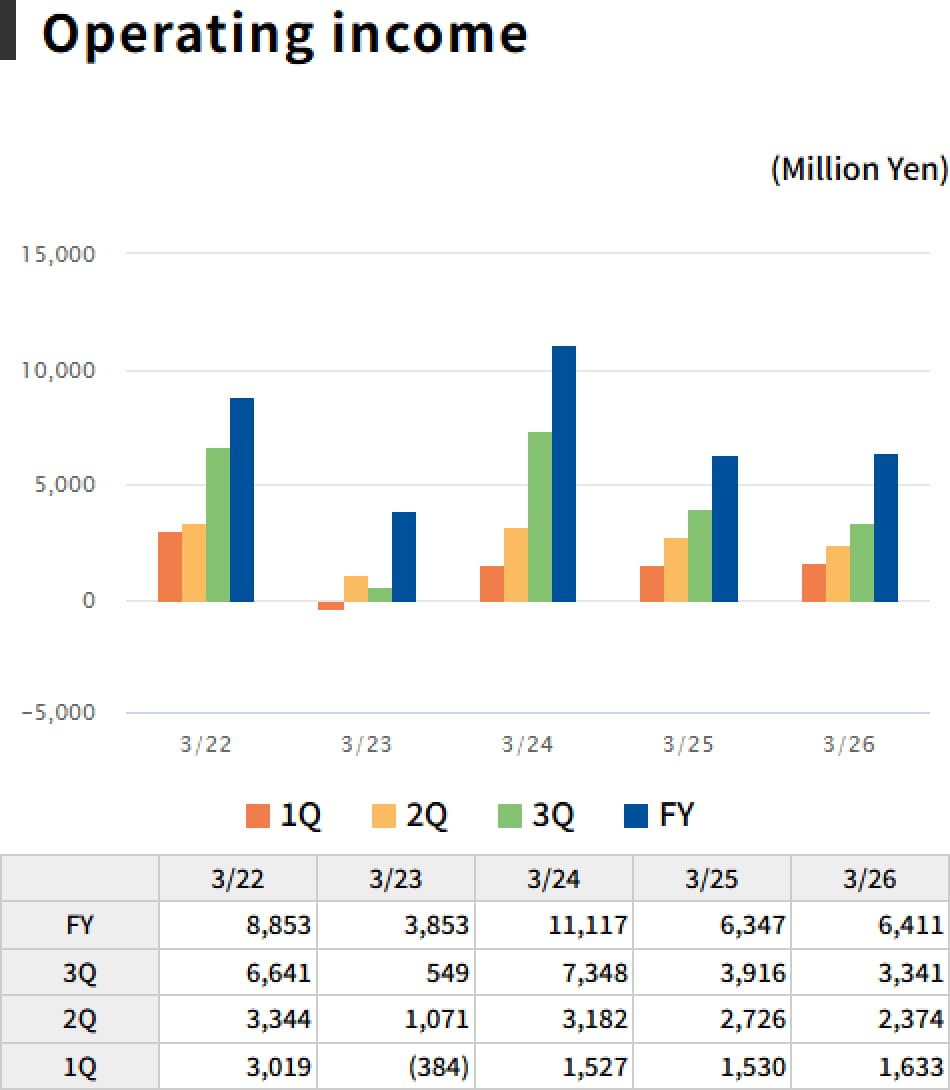Click the blue FY legend swatch
Screen dimensions: 950x1090
click(636, 815)
